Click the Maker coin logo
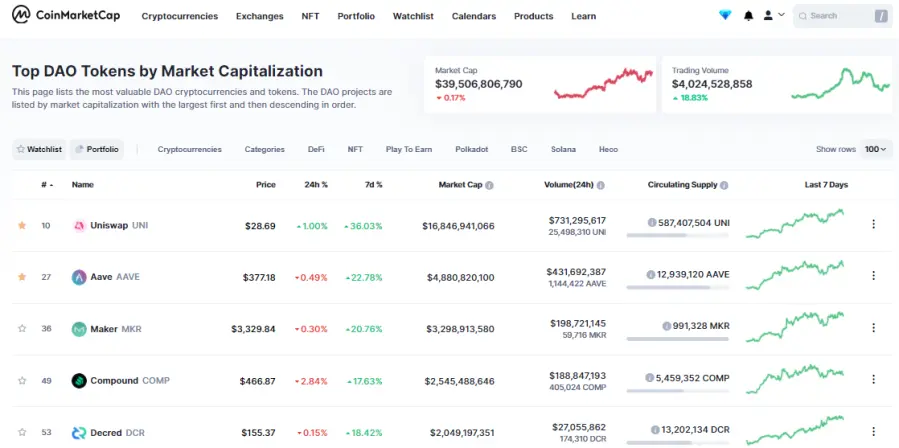This screenshot has width=899, height=448. pos(79,329)
